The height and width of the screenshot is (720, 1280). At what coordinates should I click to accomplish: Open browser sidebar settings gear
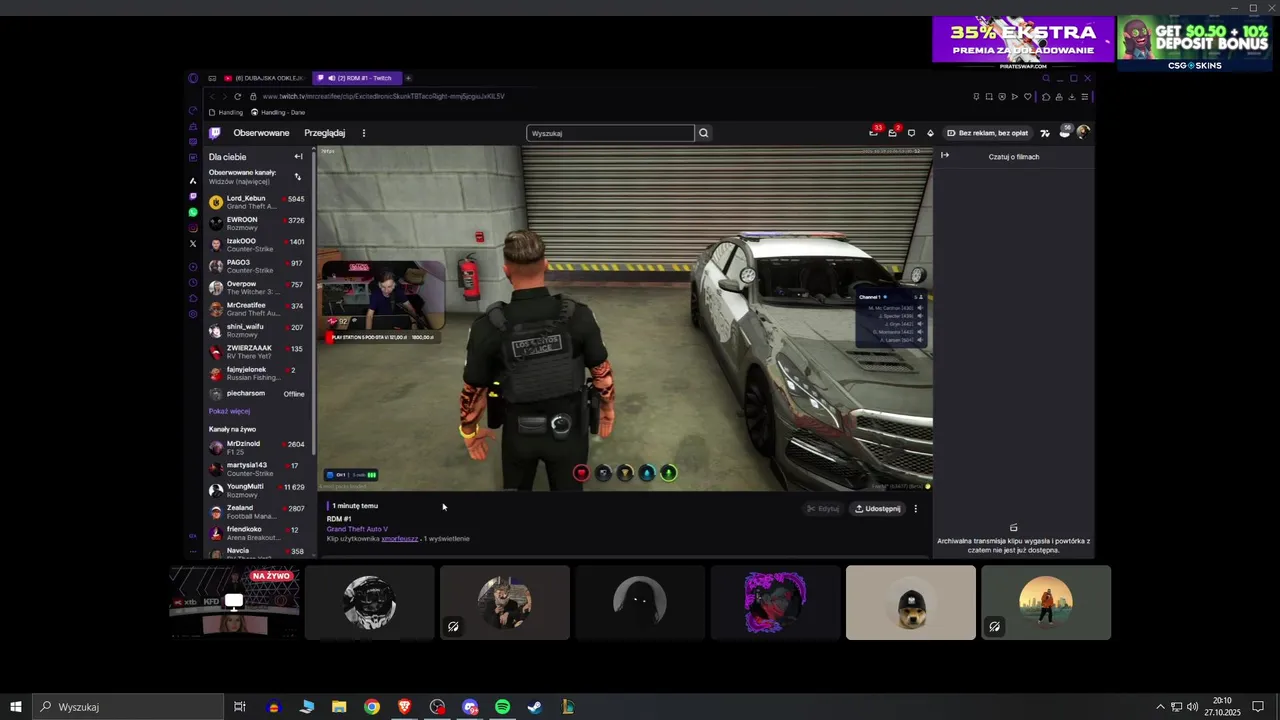click(x=193, y=314)
